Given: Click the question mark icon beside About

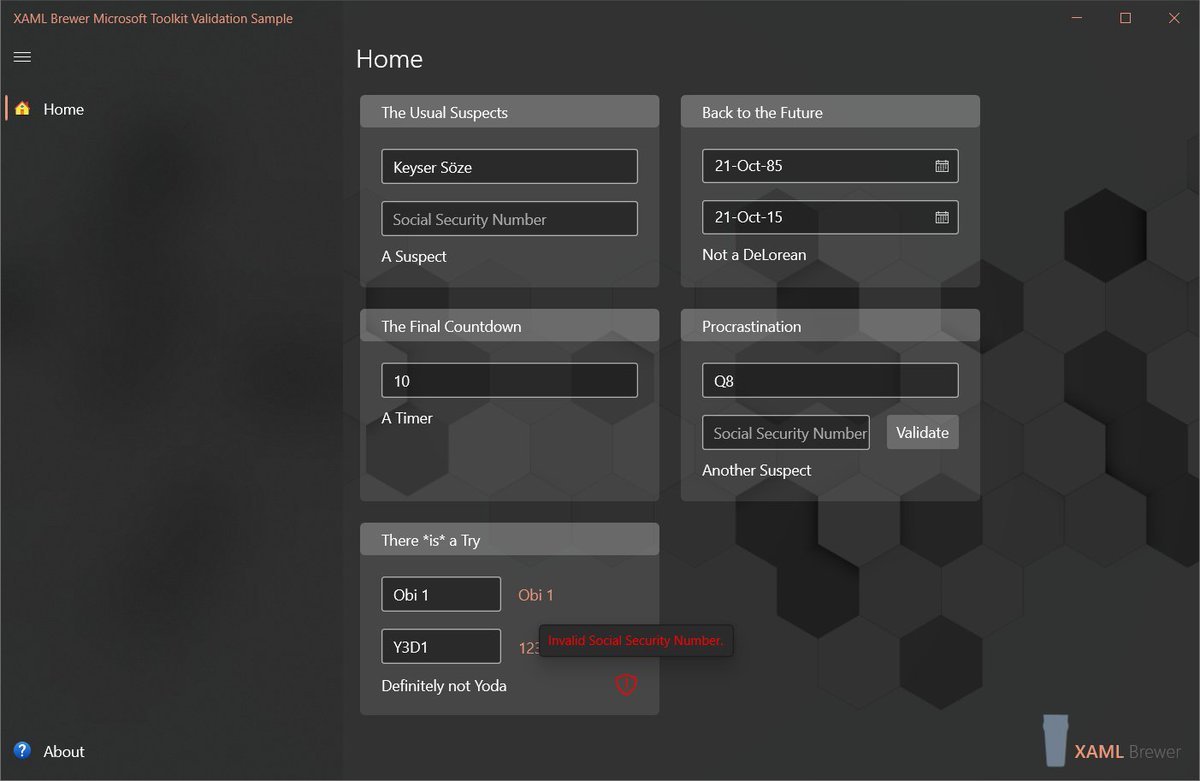Looking at the screenshot, I should (22, 751).
